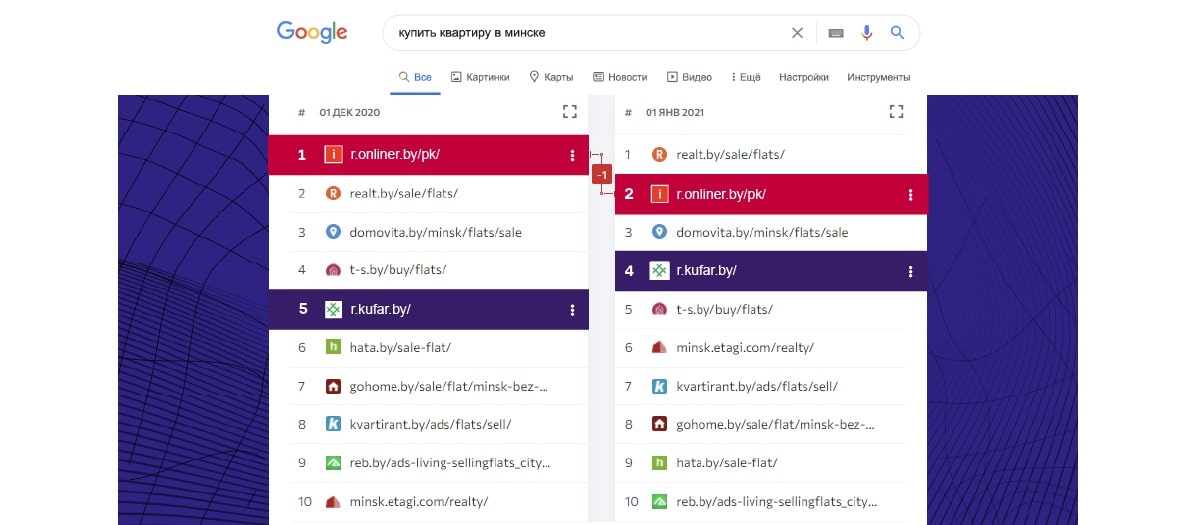The image size is (1200, 525).
Task: Click kufar favicon in January list
Action: pyautogui.click(x=659, y=271)
